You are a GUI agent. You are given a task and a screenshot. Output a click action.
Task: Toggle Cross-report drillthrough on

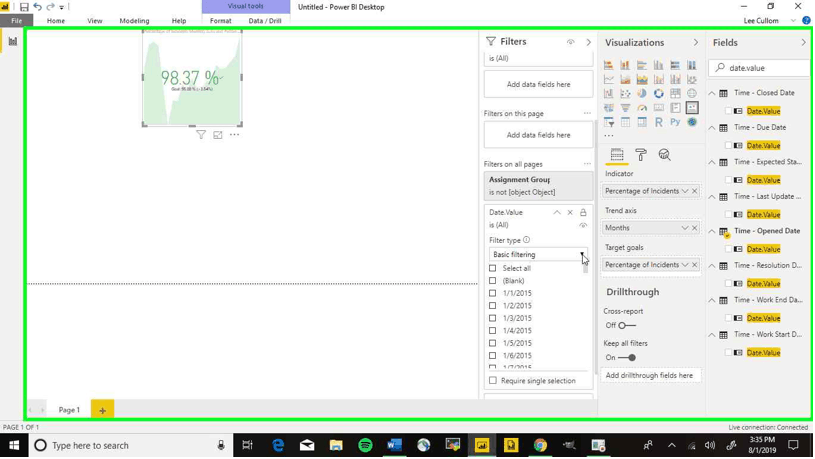click(626, 325)
